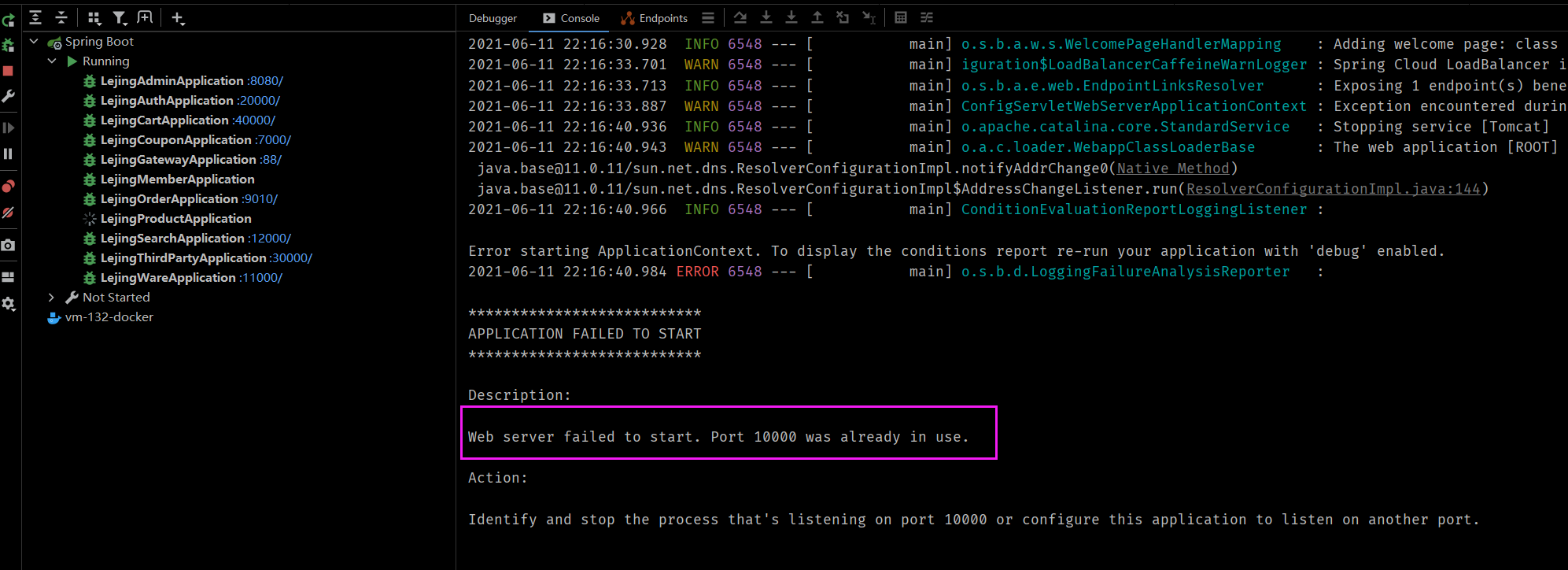
Task: Select LejingThirdPartyApplication service
Action: pos(183,257)
